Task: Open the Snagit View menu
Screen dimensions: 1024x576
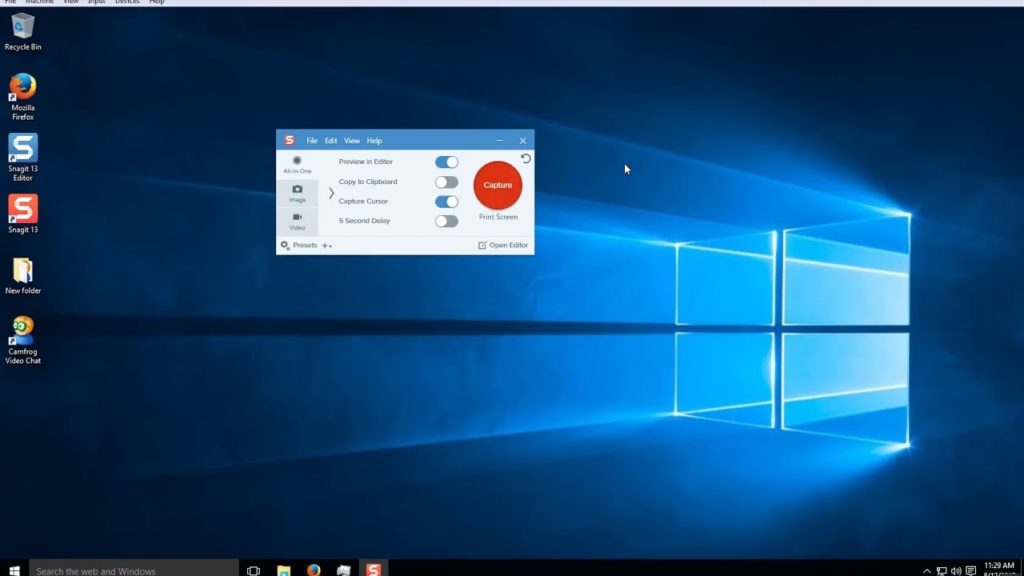Action: pos(352,141)
